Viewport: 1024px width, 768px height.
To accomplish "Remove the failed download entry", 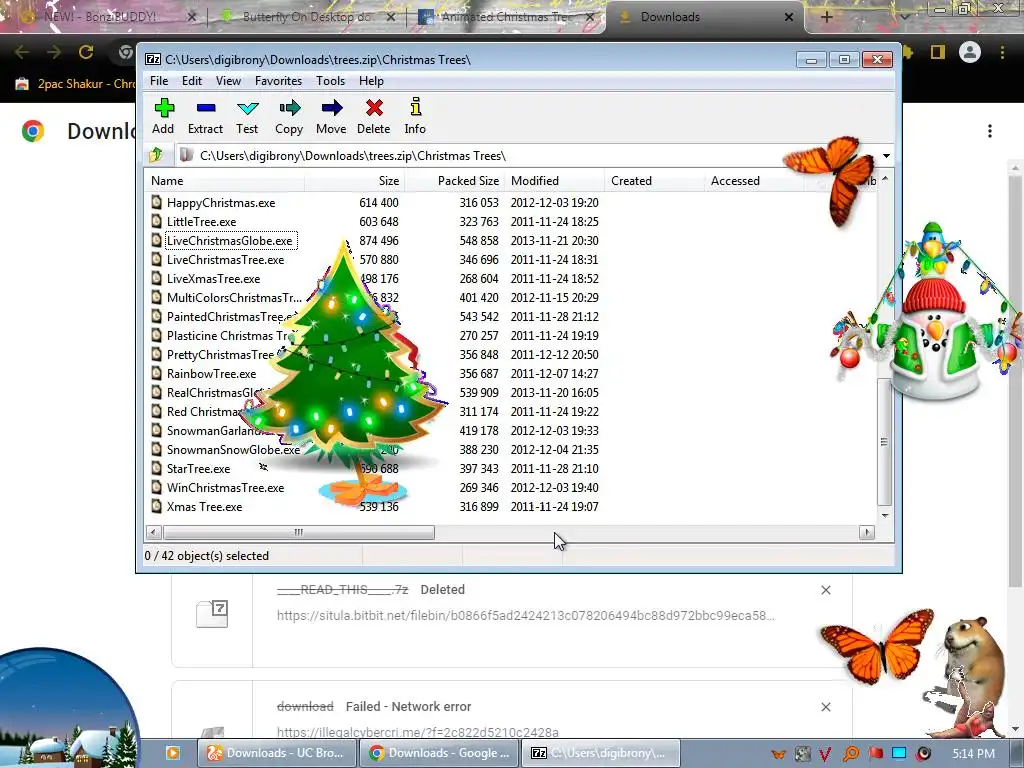I will point(825,707).
